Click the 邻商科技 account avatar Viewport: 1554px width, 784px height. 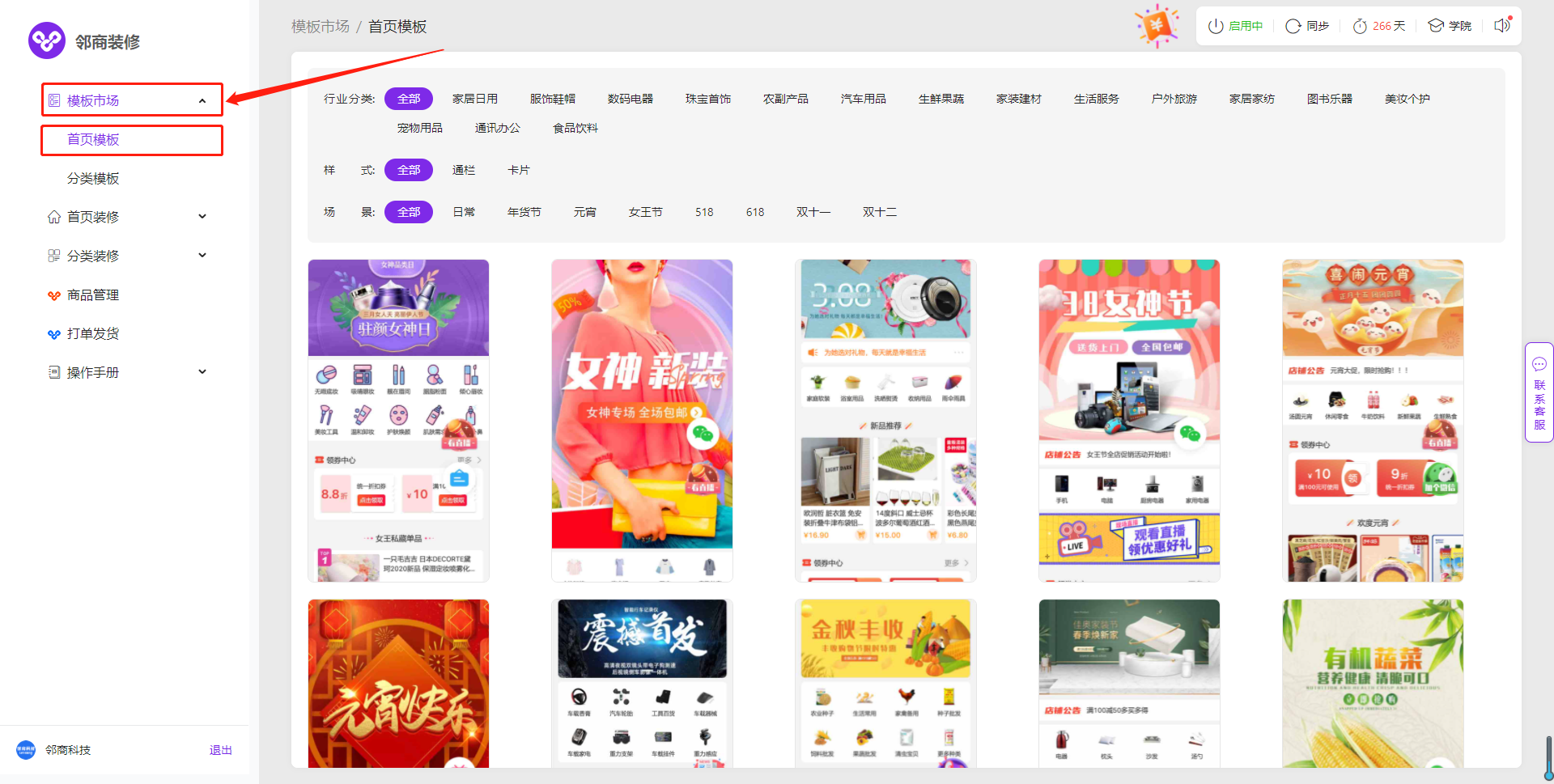tap(26, 750)
